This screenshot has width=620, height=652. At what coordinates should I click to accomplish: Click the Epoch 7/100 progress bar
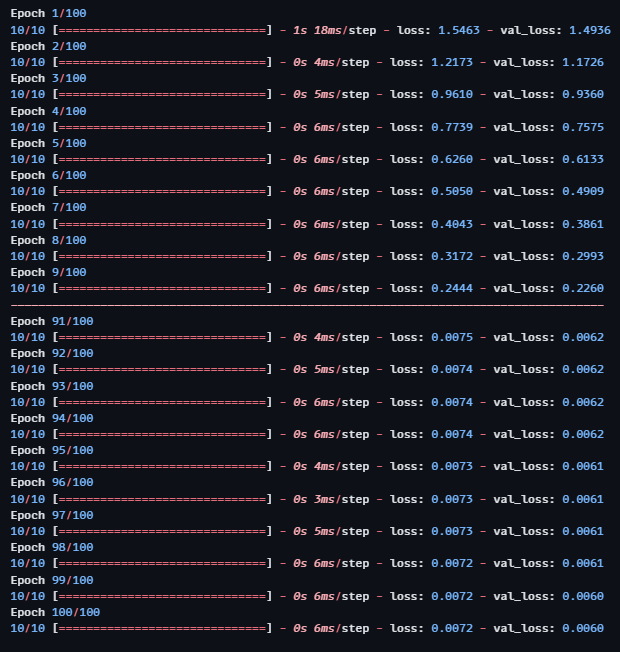pyautogui.click(x=163, y=225)
